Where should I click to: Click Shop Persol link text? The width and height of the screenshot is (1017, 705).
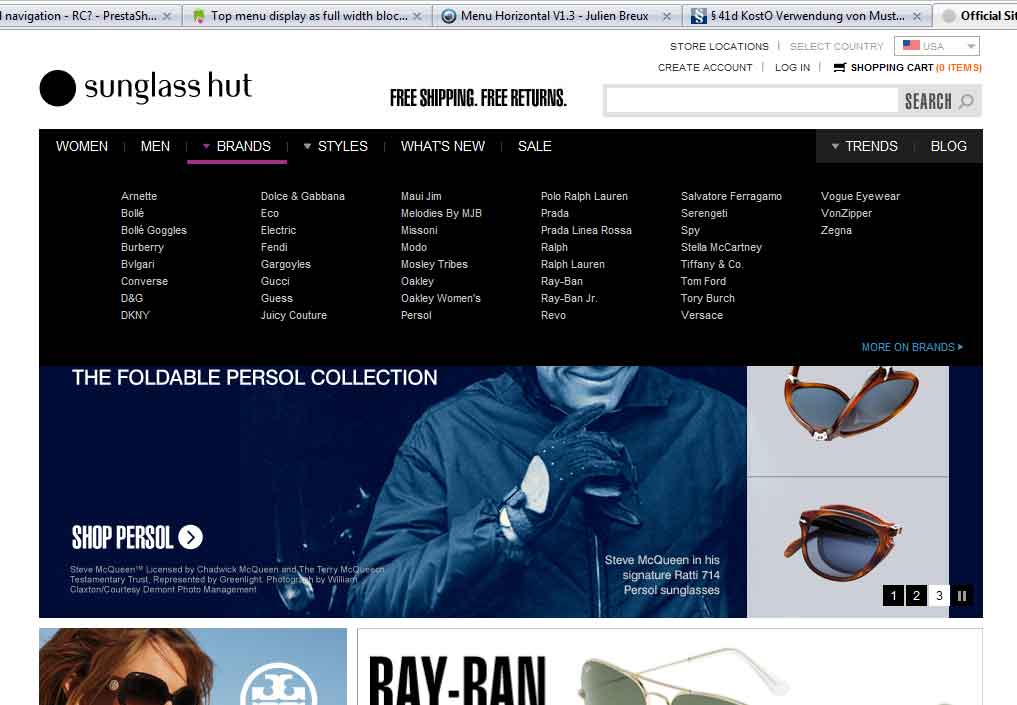point(122,538)
